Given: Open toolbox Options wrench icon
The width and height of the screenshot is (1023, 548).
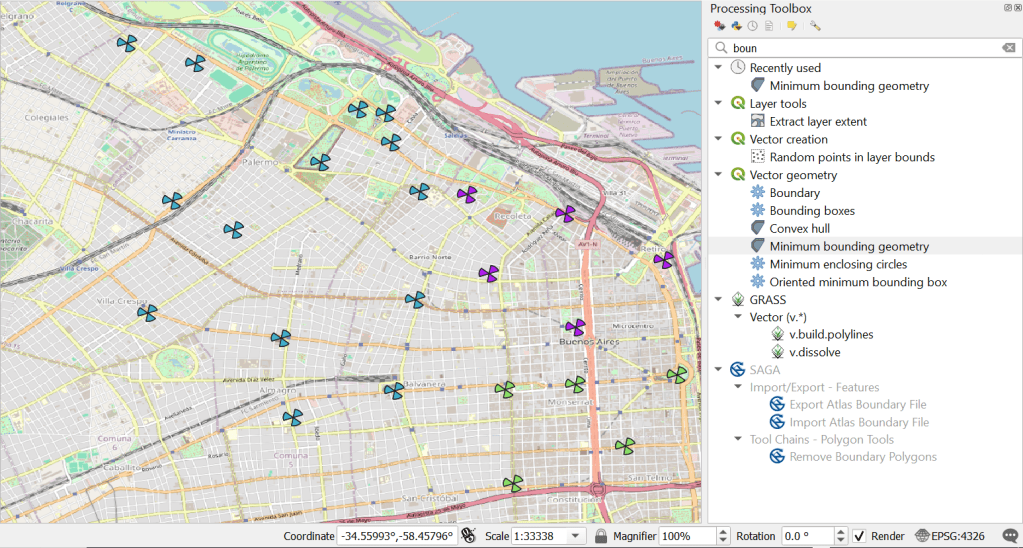Looking at the screenshot, I should tap(816, 26).
